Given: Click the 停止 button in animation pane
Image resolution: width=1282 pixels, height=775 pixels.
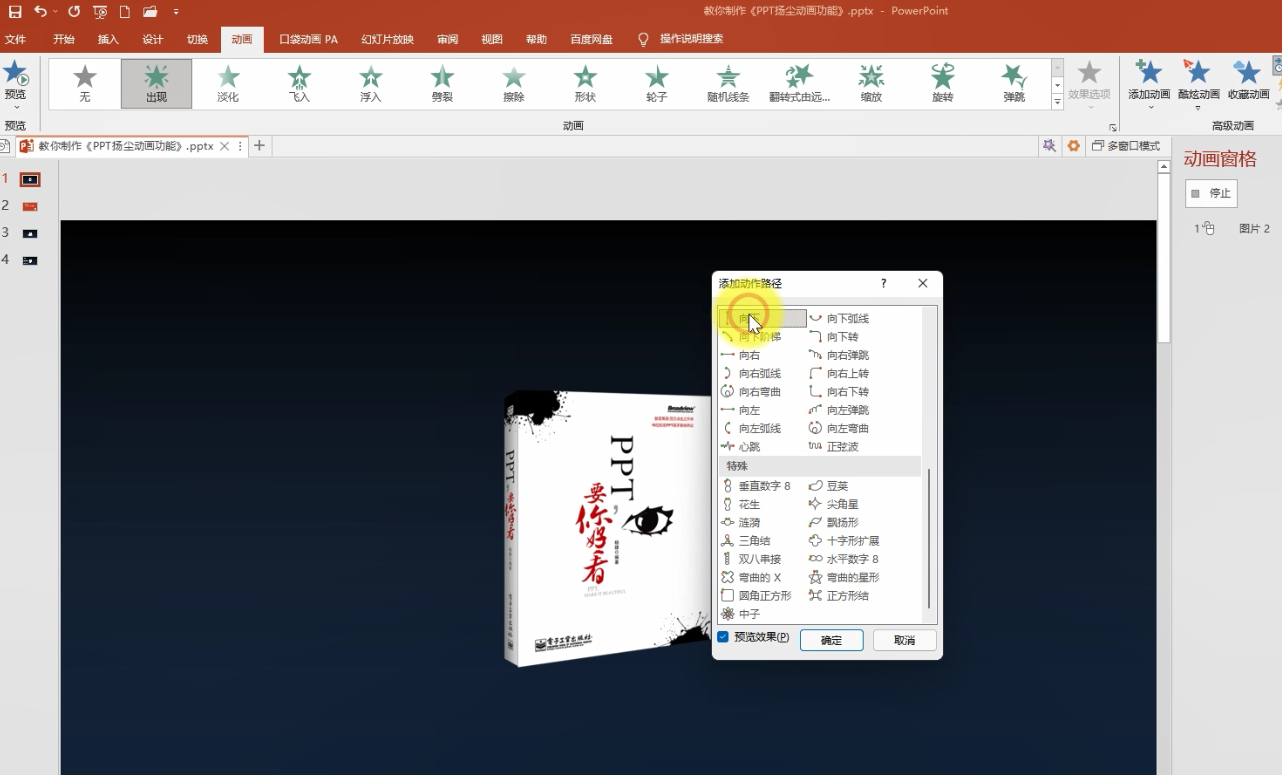Looking at the screenshot, I should pos(1211,193).
